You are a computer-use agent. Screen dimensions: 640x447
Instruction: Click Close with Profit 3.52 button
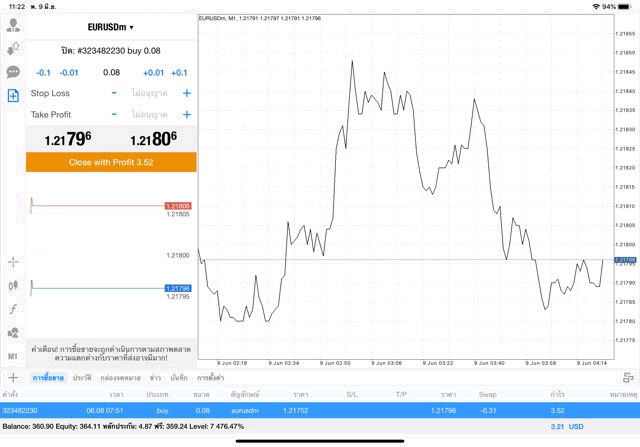tap(111, 162)
